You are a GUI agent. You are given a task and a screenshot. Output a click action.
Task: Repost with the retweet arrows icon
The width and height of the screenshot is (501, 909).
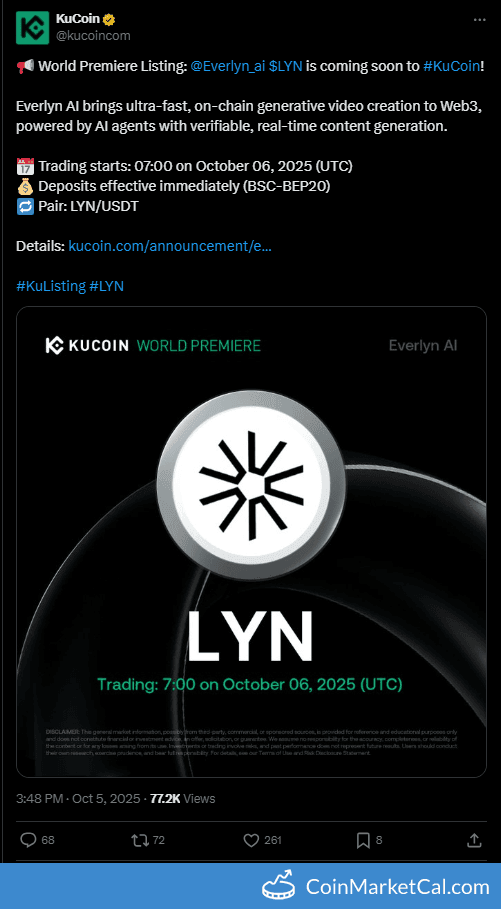[x=140, y=839]
